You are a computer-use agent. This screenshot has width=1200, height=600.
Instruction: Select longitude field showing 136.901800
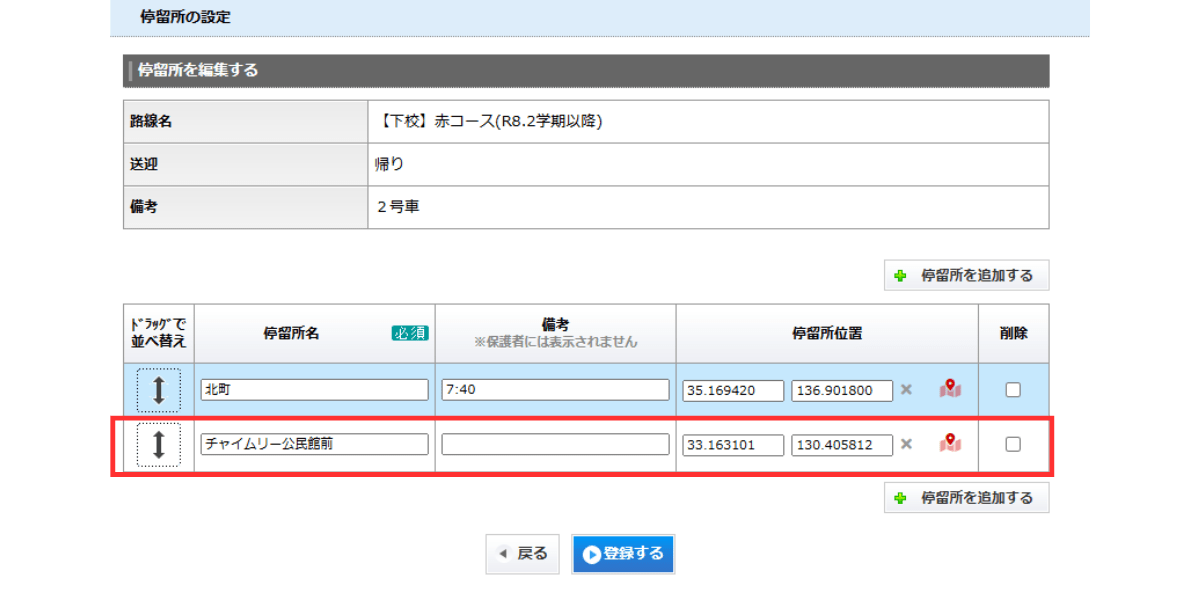click(x=842, y=390)
